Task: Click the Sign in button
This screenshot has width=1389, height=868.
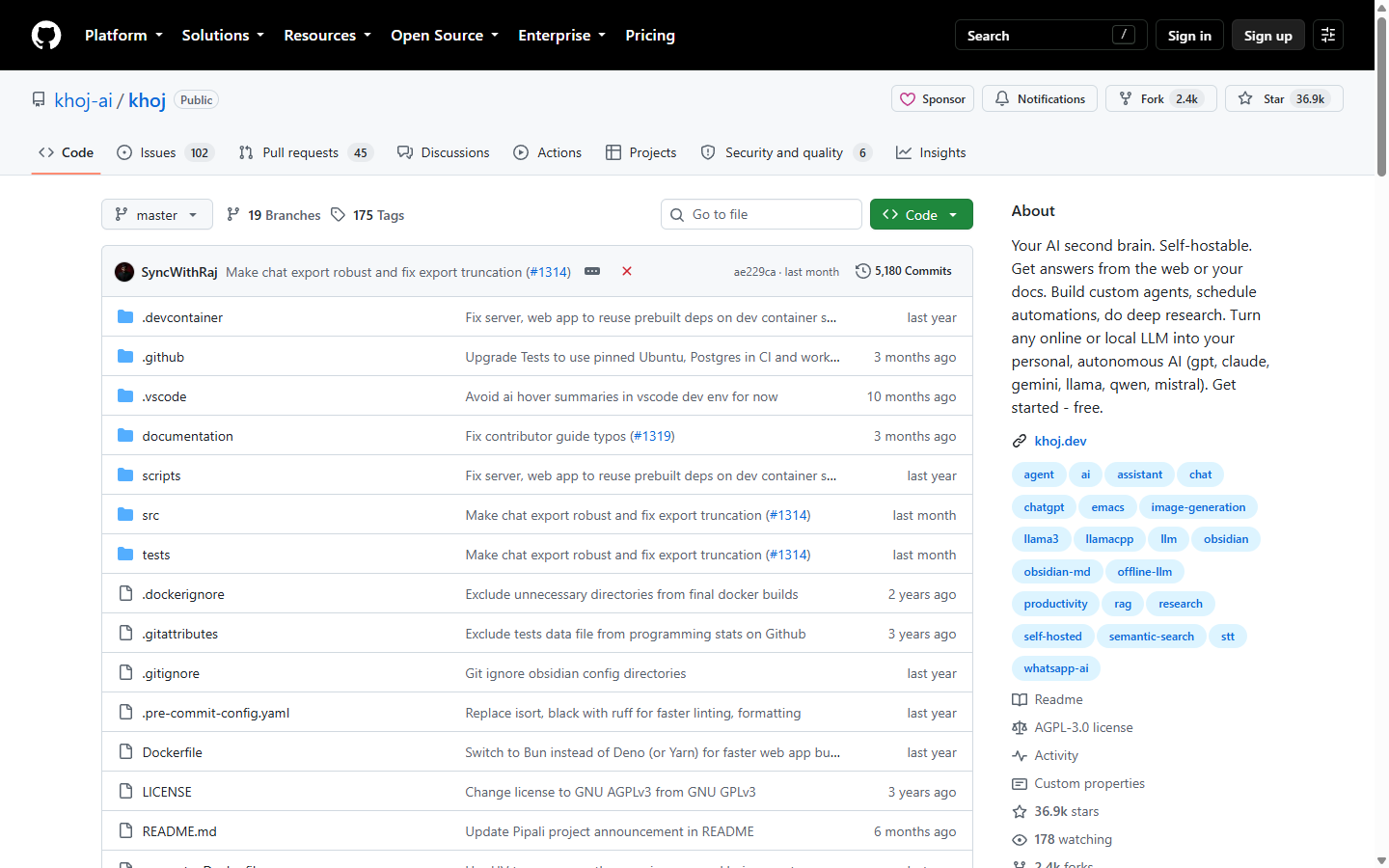Action: click(1189, 36)
